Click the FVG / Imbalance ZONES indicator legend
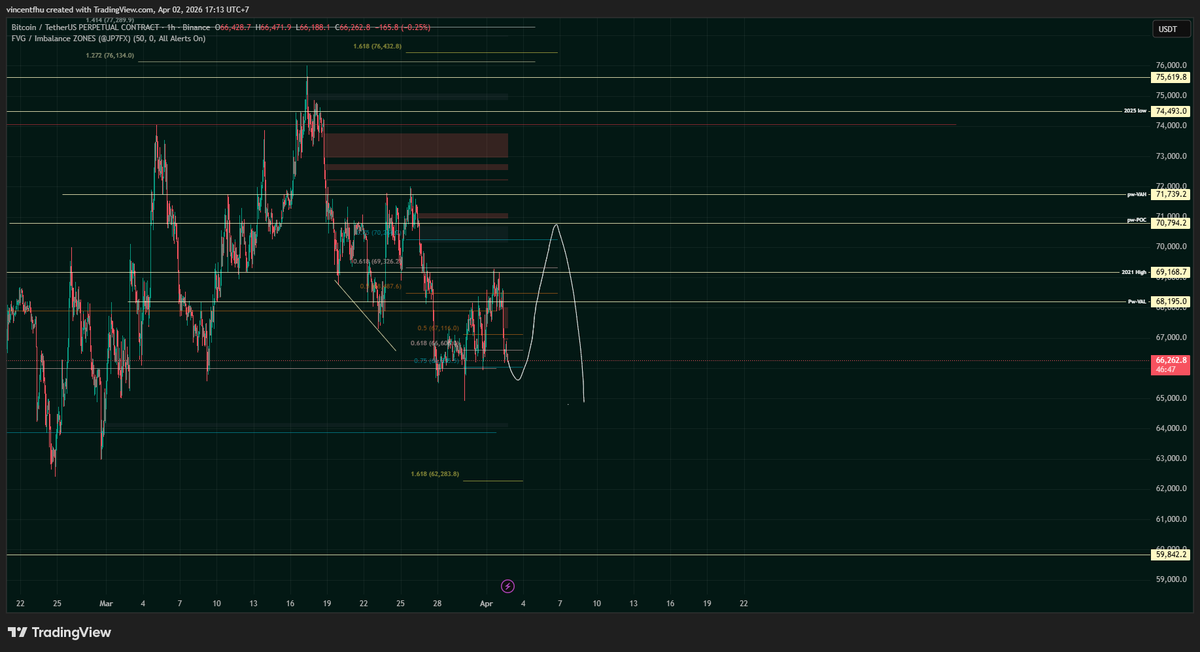Image resolution: width=1200 pixels, height=652 pixels. pos(107,38)
